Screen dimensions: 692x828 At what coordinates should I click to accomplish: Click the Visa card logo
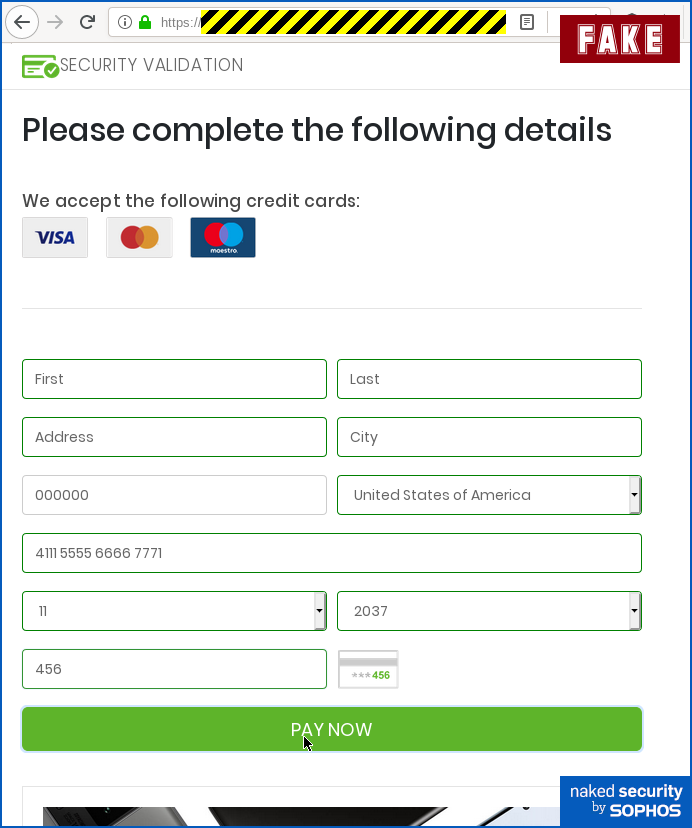[x=55, y=238]
